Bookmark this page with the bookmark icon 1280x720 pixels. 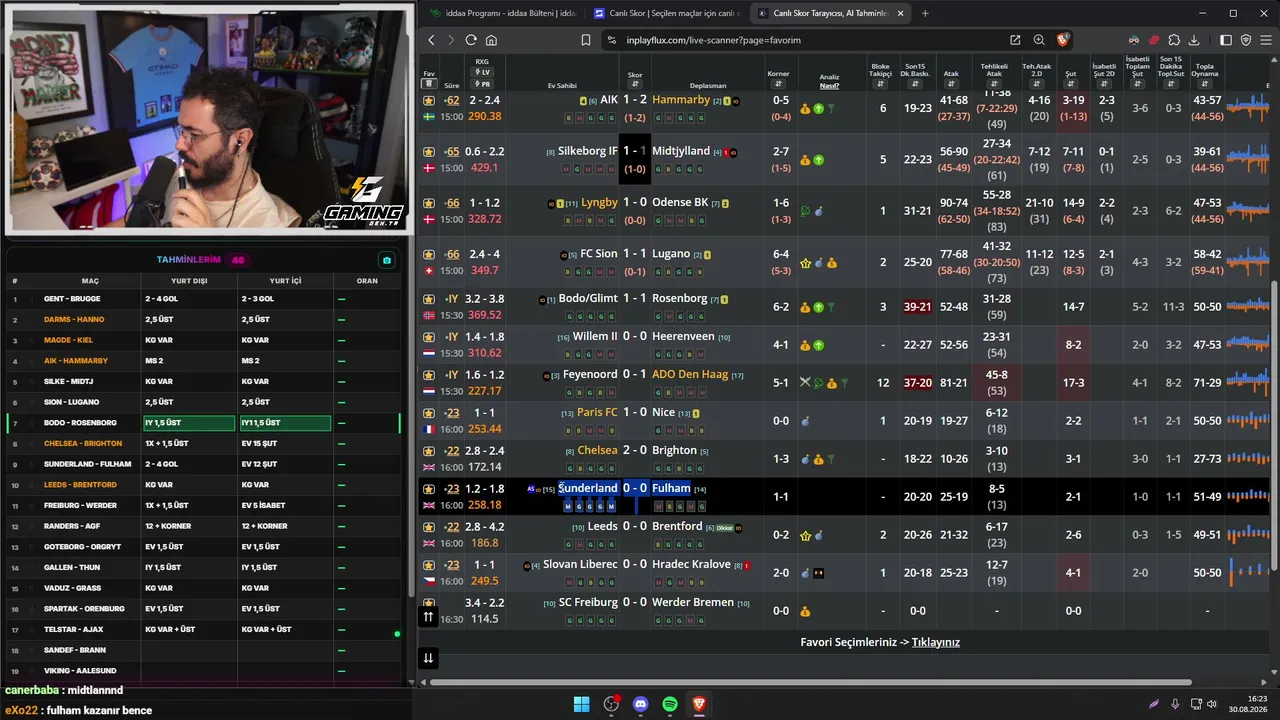[x=586, y=40]
